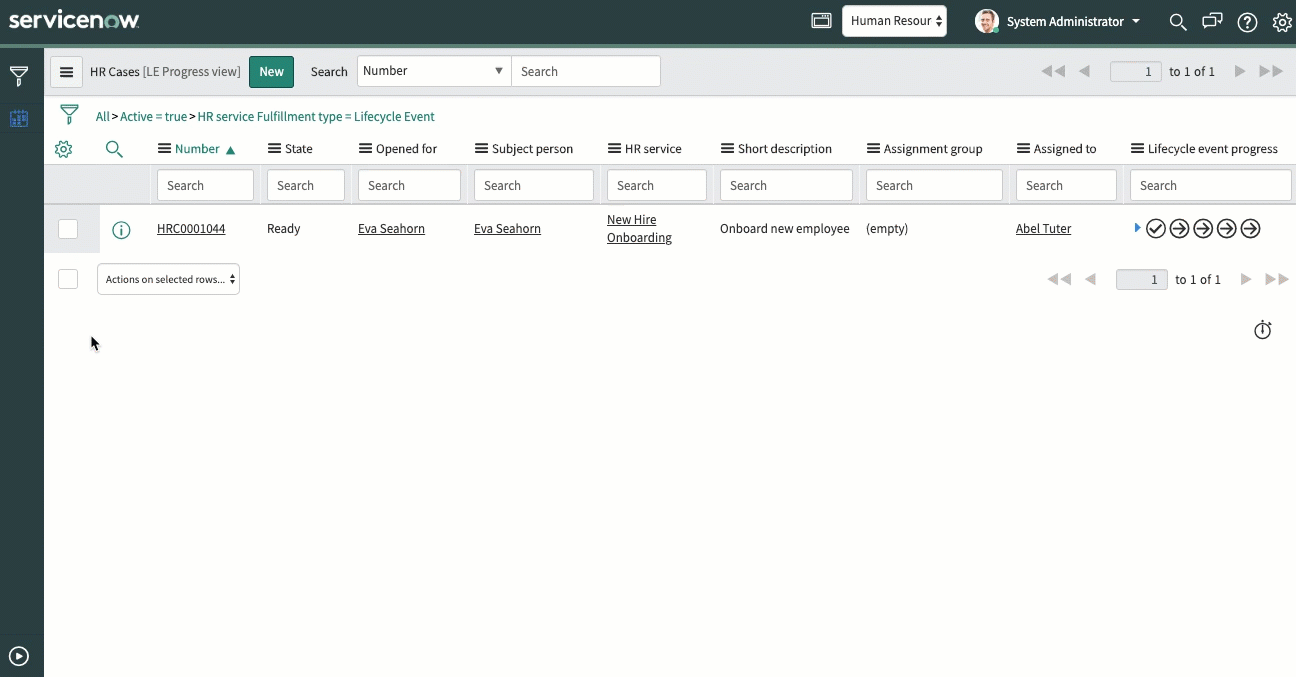1296x677 pixels.
Task: Click Active = true breadcrumb
Action: click(153, 117)
